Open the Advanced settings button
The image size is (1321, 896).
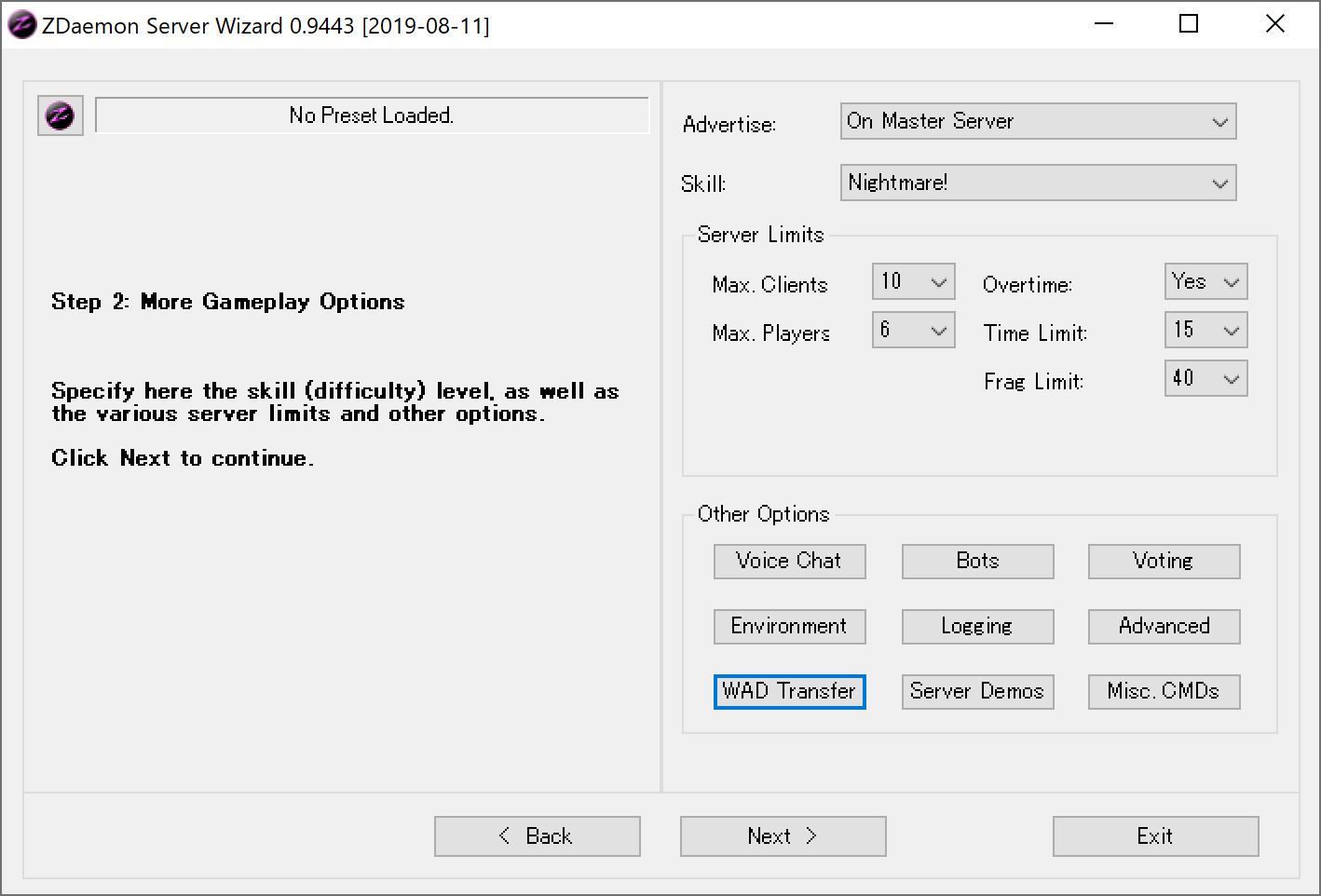point(1164,627)
